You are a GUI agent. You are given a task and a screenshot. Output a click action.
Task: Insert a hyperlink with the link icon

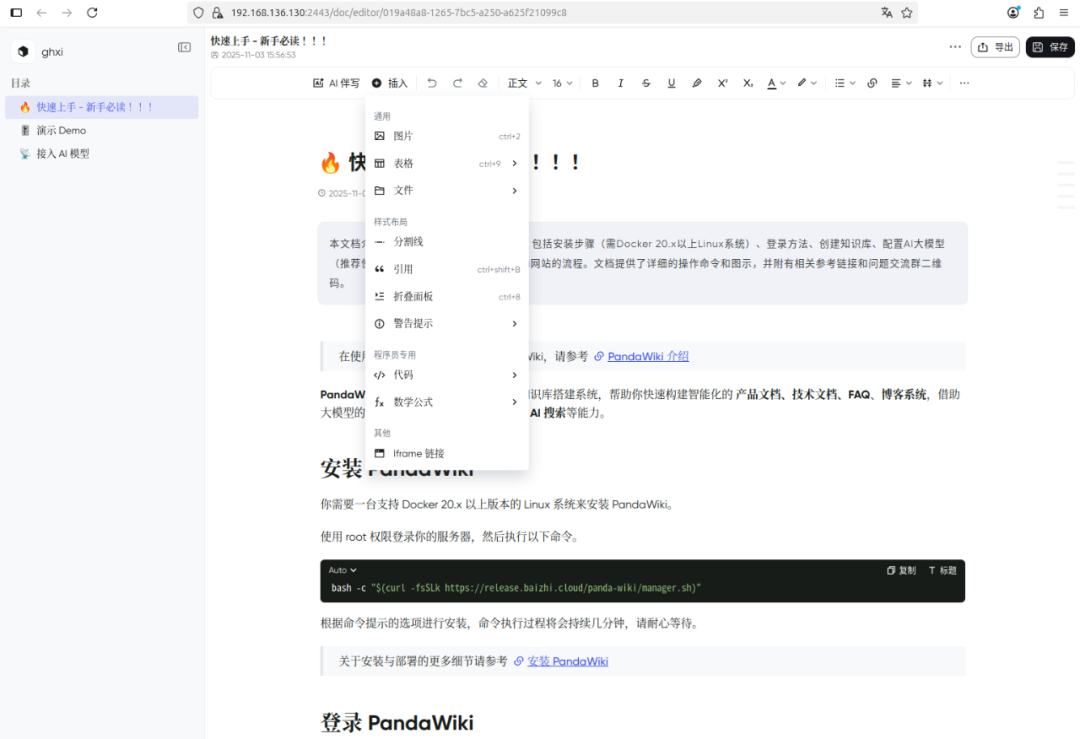872,83
